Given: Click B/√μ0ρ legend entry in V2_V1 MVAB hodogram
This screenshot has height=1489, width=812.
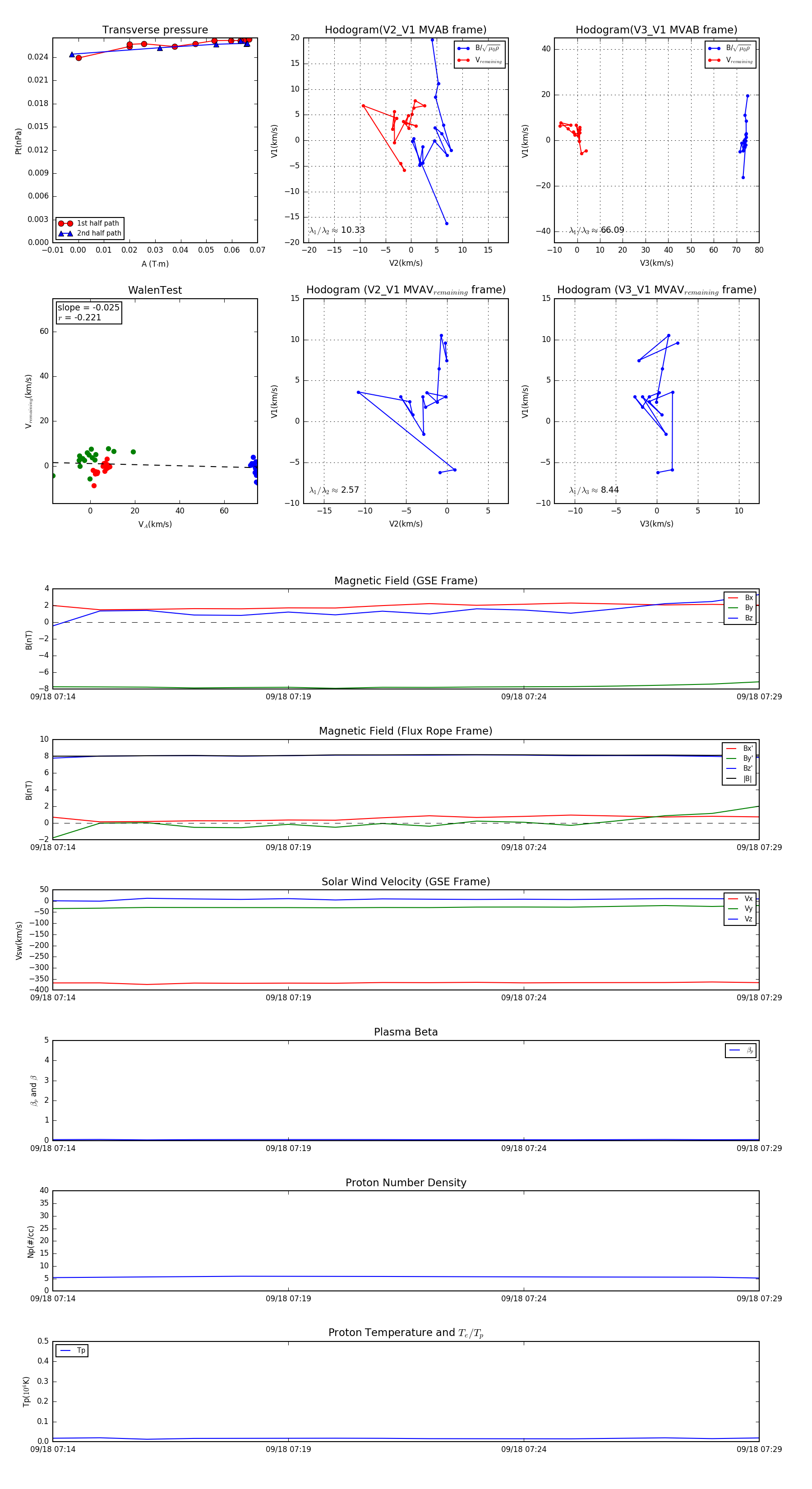Looking at the screenshot, I should (x=479, y=49).
